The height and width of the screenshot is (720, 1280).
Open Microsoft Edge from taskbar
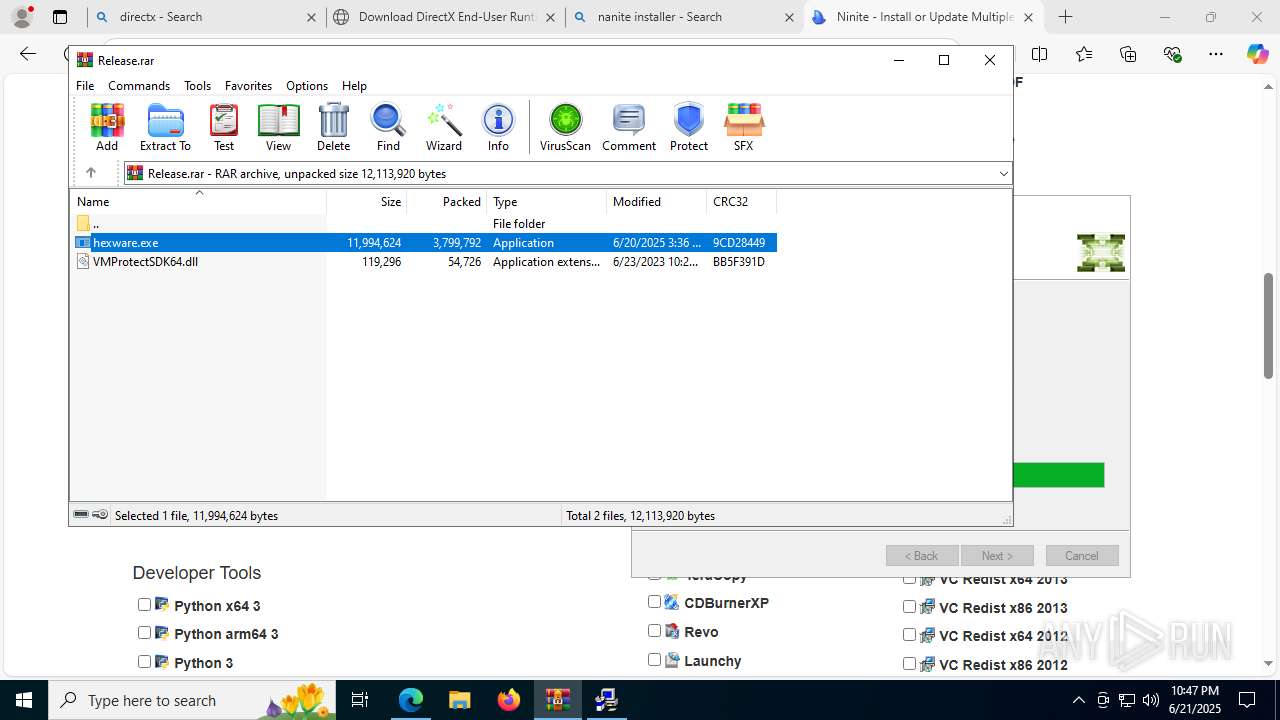click(x=411, y=700)
